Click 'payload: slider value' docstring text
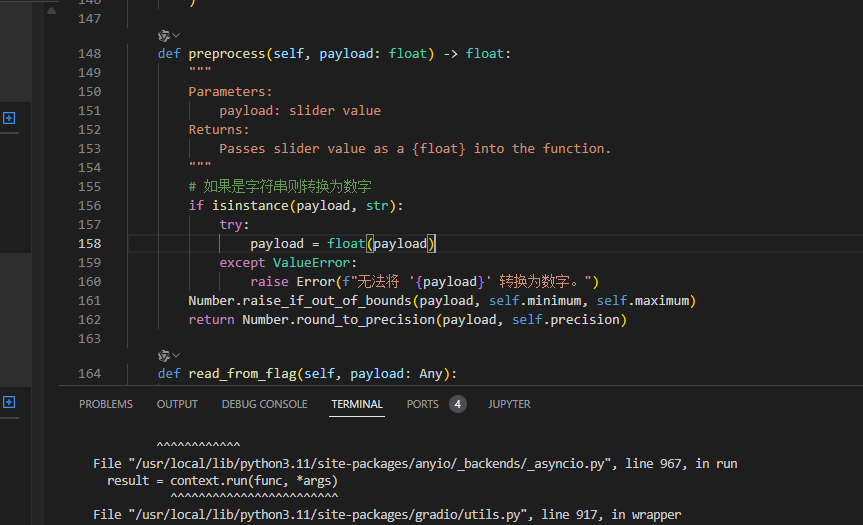 pos(300,111)
